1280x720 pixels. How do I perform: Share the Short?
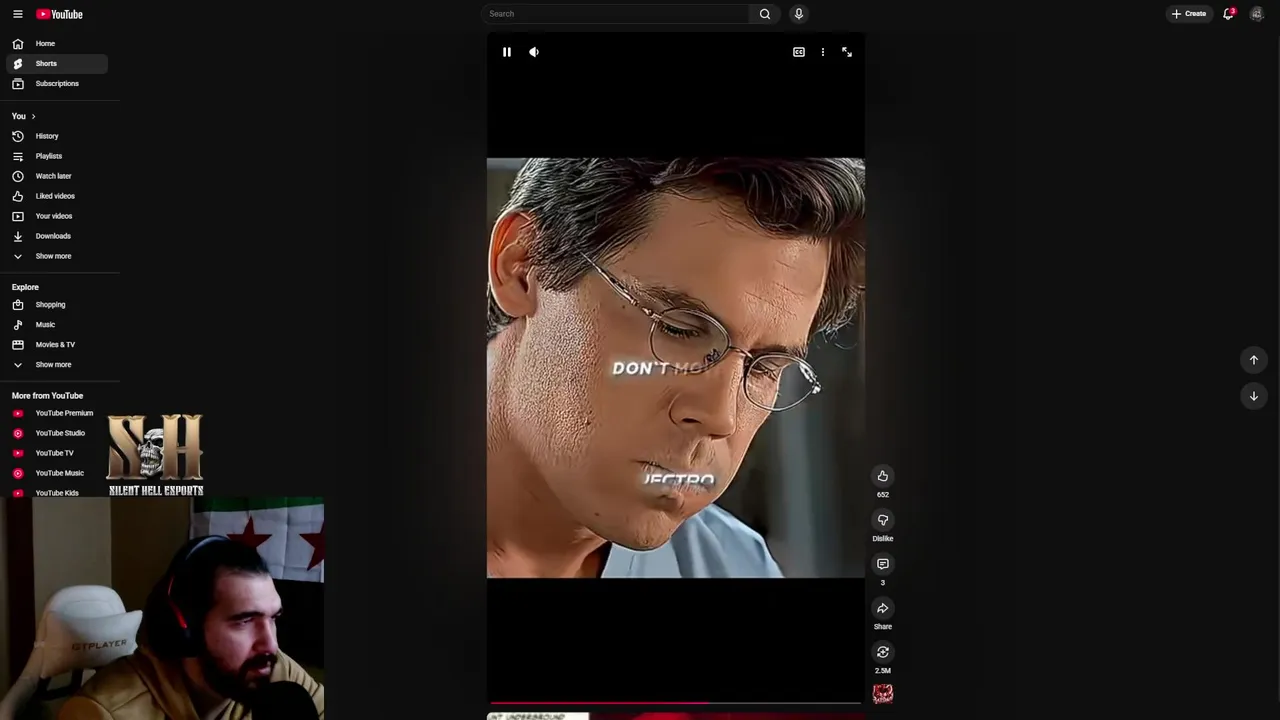(x=883, y=608)
